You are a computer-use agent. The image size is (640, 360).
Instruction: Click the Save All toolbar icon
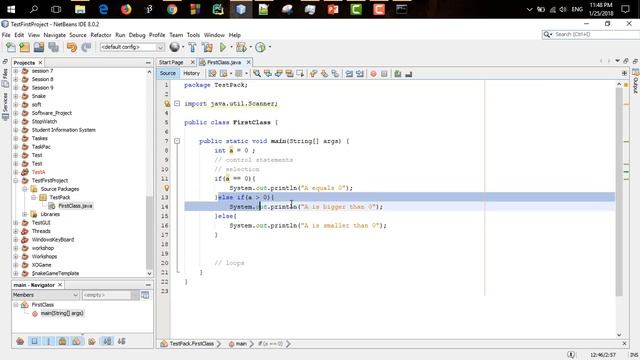(53, 47)
